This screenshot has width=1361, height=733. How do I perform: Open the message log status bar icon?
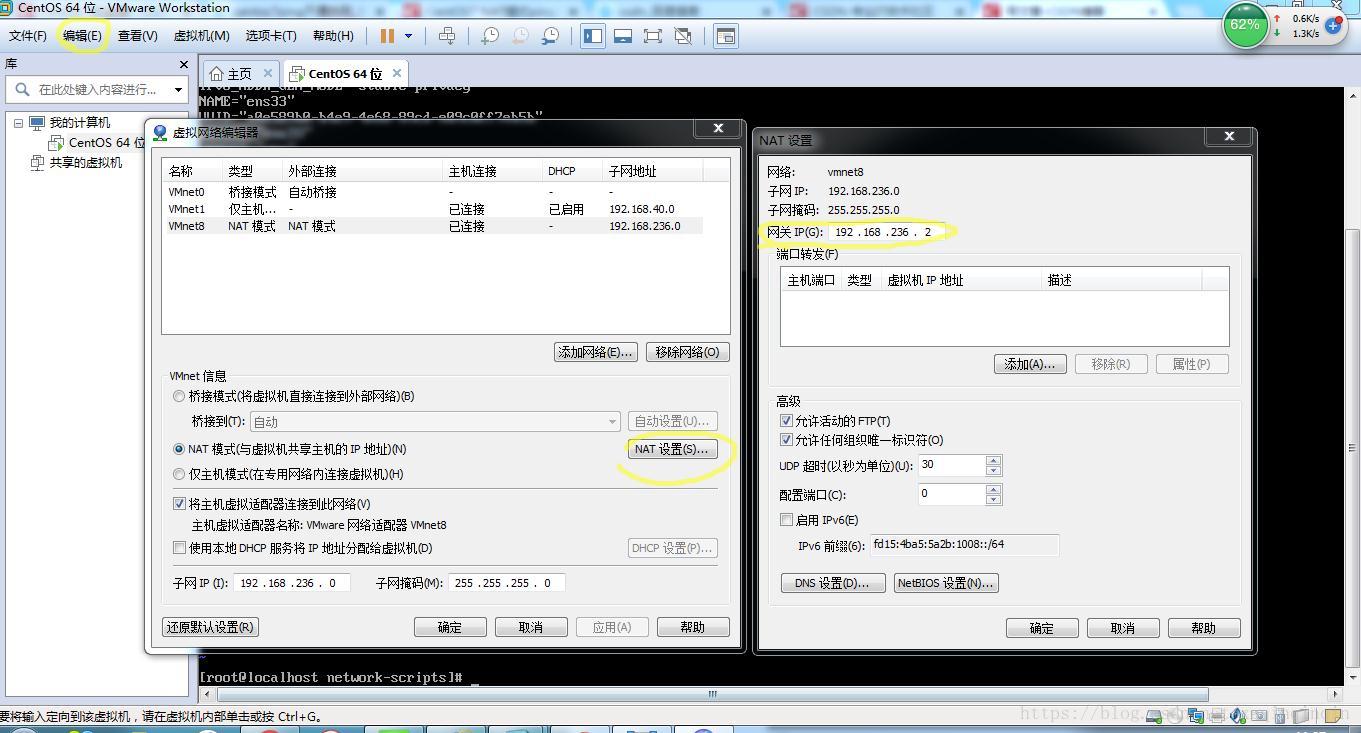pyautogui.click(x=1331, y=715)
